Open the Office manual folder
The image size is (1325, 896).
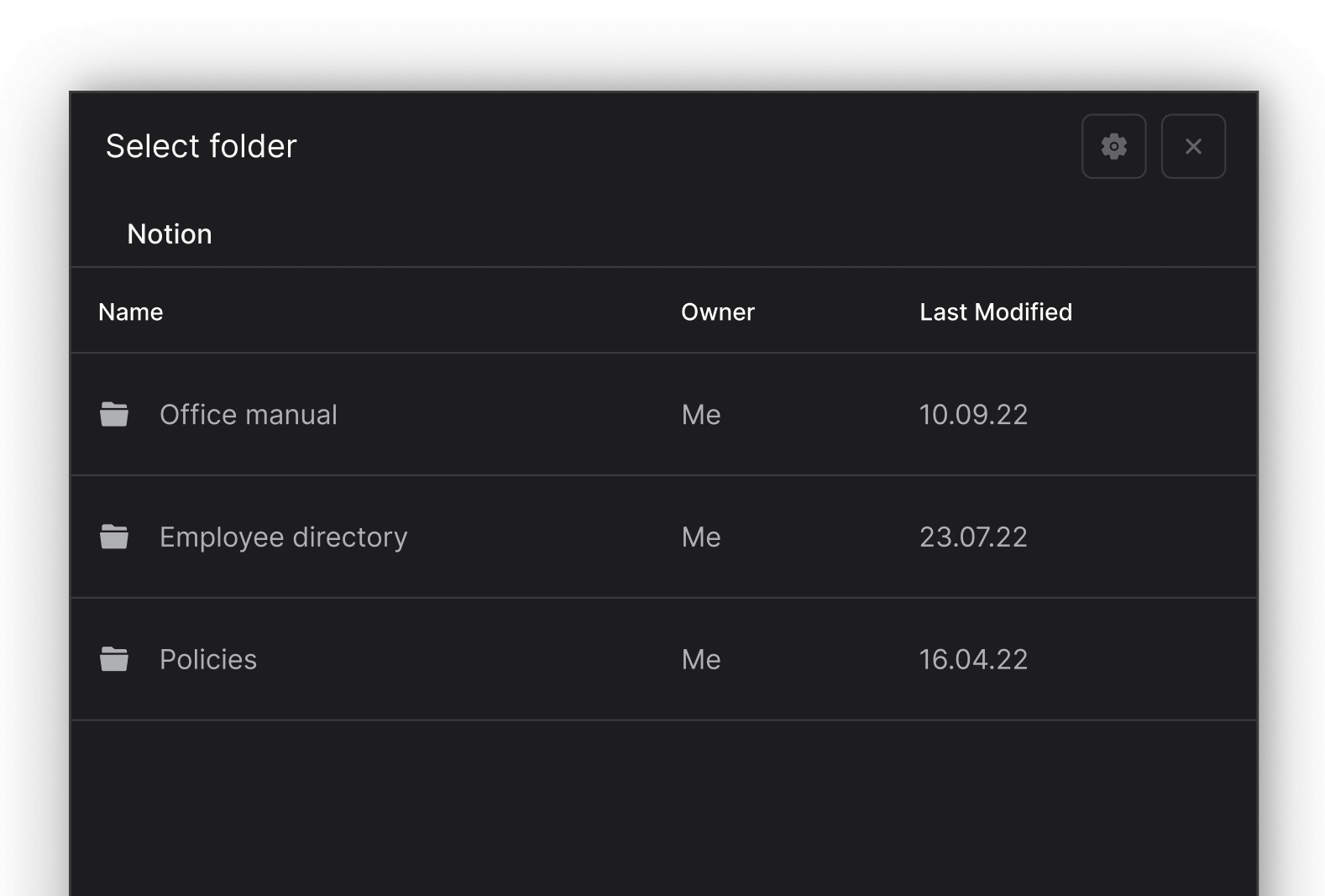click(249, 414)
